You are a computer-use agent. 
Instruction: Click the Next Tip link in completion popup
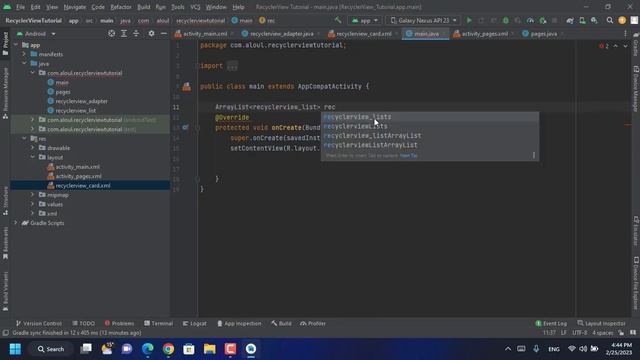tap(409, 156)
